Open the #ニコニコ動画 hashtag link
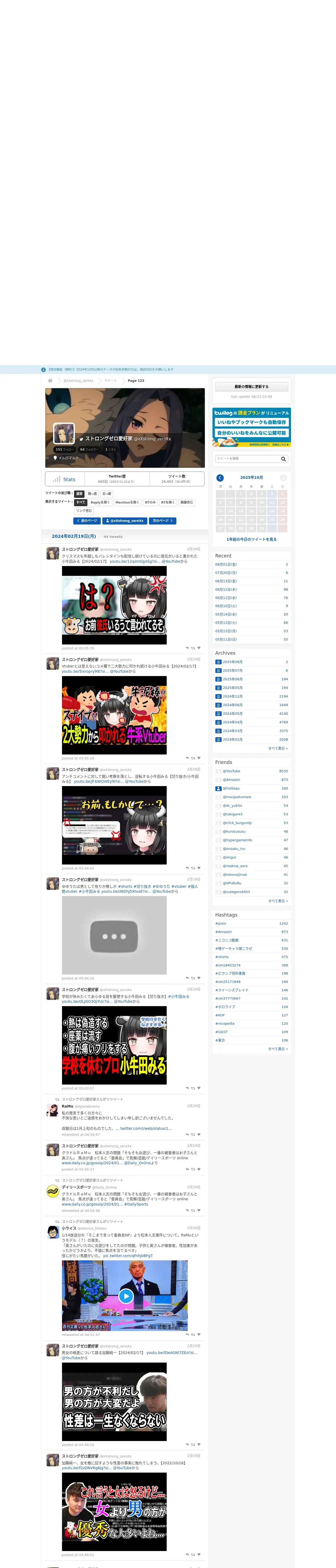The width and height of the screenshot is (336, 1568). [x=226, y=941]
